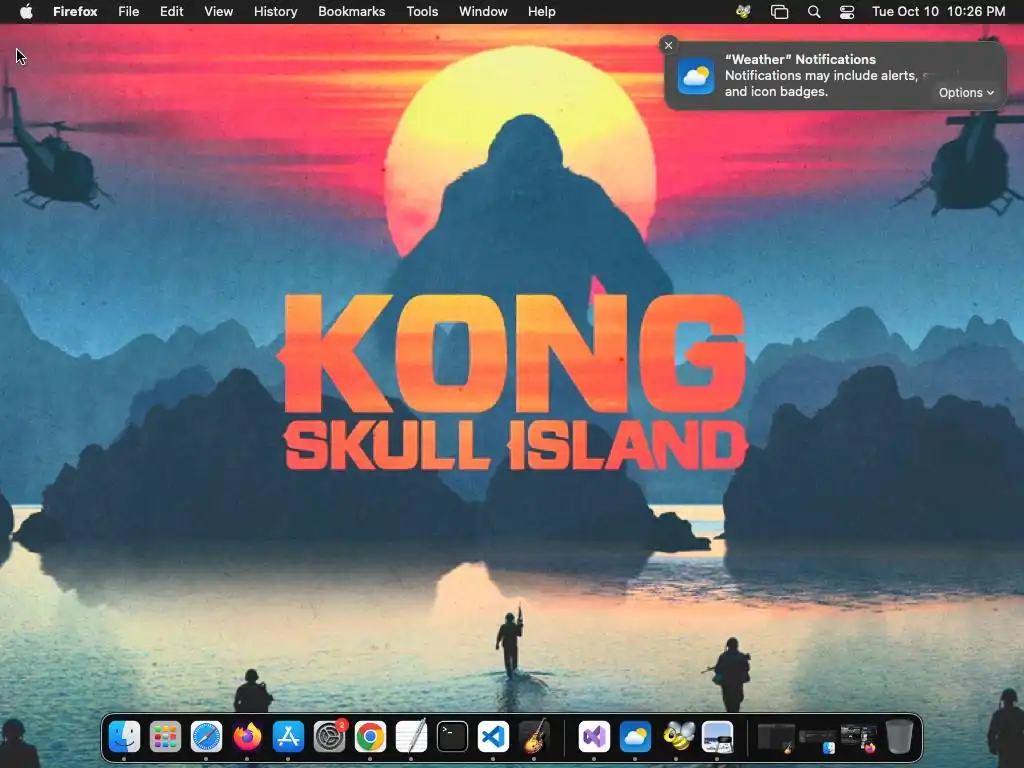Open the Tools menu
The image size is (1024, 768).
click(x=422, y=12)
